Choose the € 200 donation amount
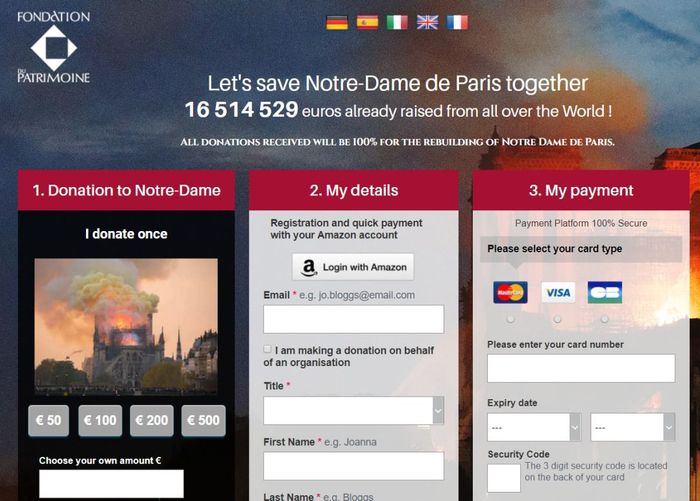Viewport: 700px width, 501px height. 152,420
